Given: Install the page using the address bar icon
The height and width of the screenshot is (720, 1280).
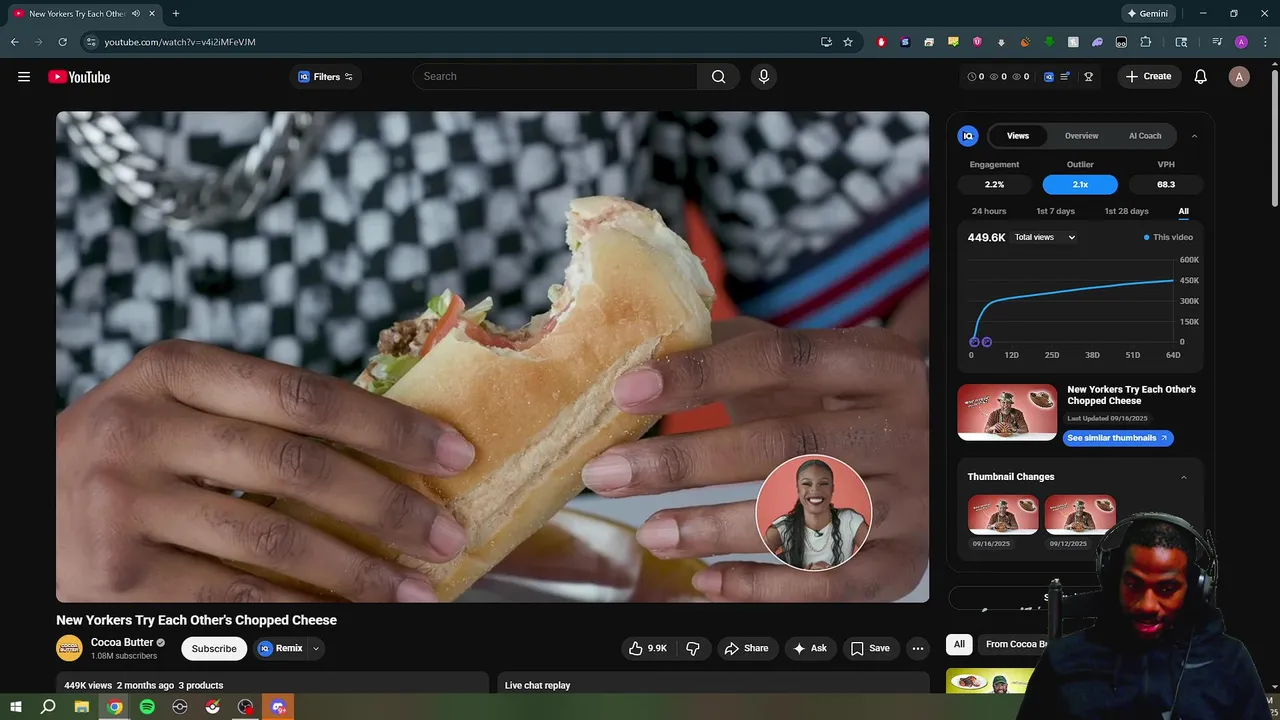Looking at the screenshot, I should pyautogui.click(x=826, y=42).
